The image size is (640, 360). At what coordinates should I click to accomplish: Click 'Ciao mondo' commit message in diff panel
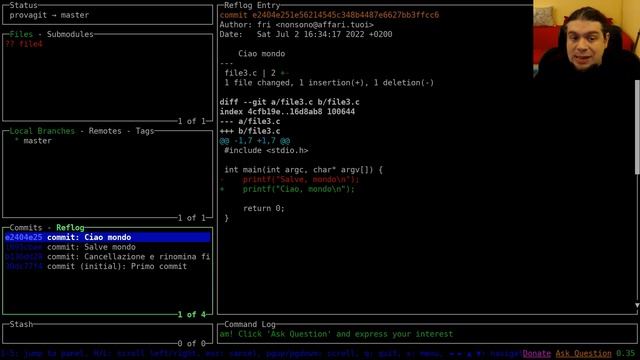(262, 54)
